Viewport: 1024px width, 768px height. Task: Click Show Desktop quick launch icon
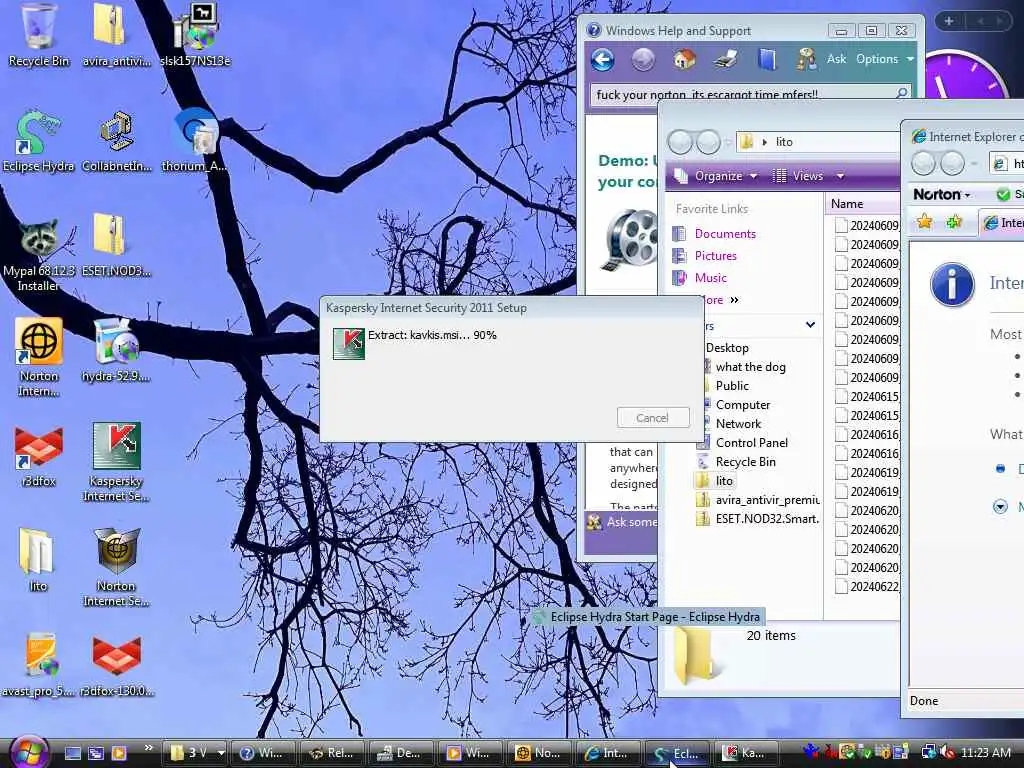click(72, 753)
